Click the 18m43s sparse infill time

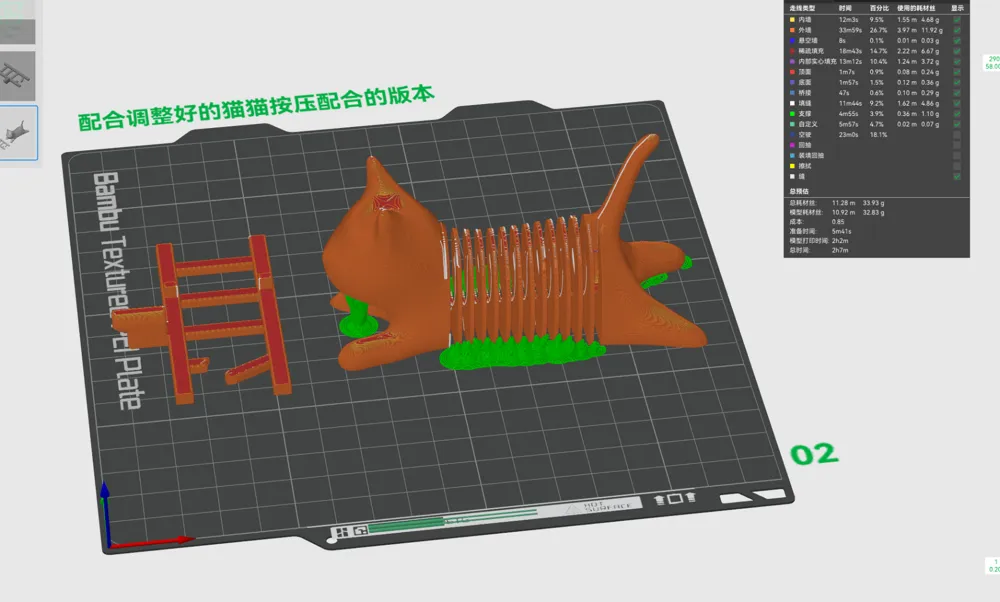pos(850,51)
